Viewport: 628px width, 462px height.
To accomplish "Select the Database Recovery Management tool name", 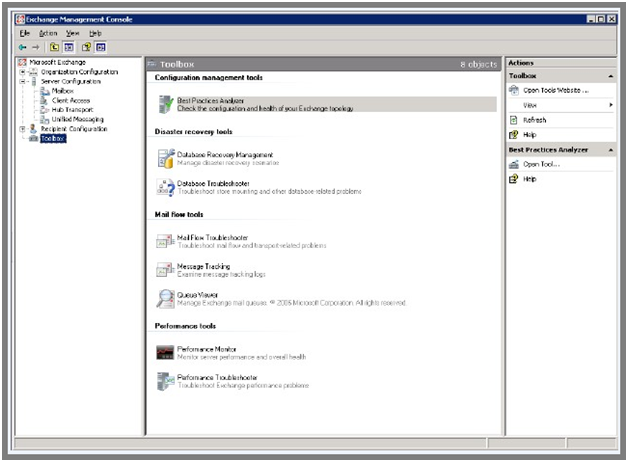I will coord(225,155).
